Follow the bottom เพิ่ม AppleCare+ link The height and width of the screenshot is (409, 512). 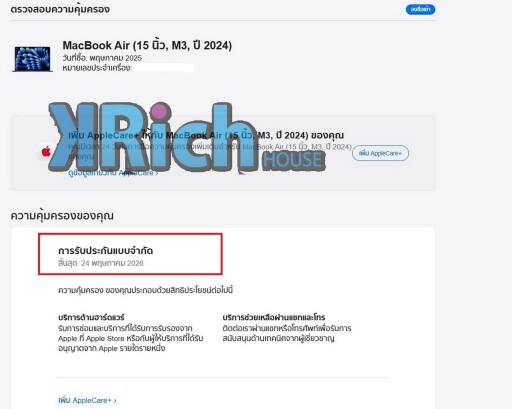click(85, 400)
